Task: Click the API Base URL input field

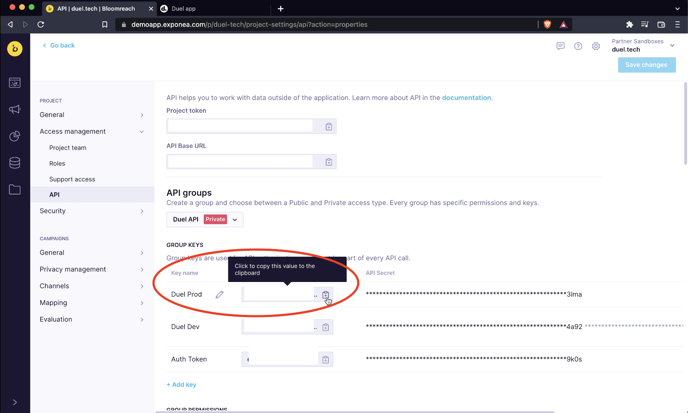Action: point(240,162)
